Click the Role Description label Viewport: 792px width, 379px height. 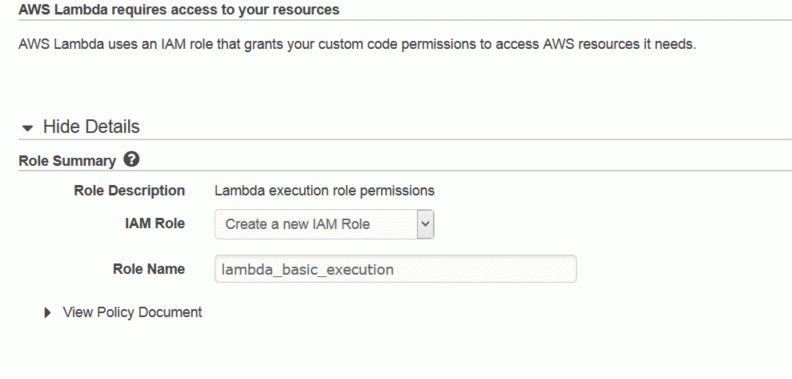tap(129, 191)
